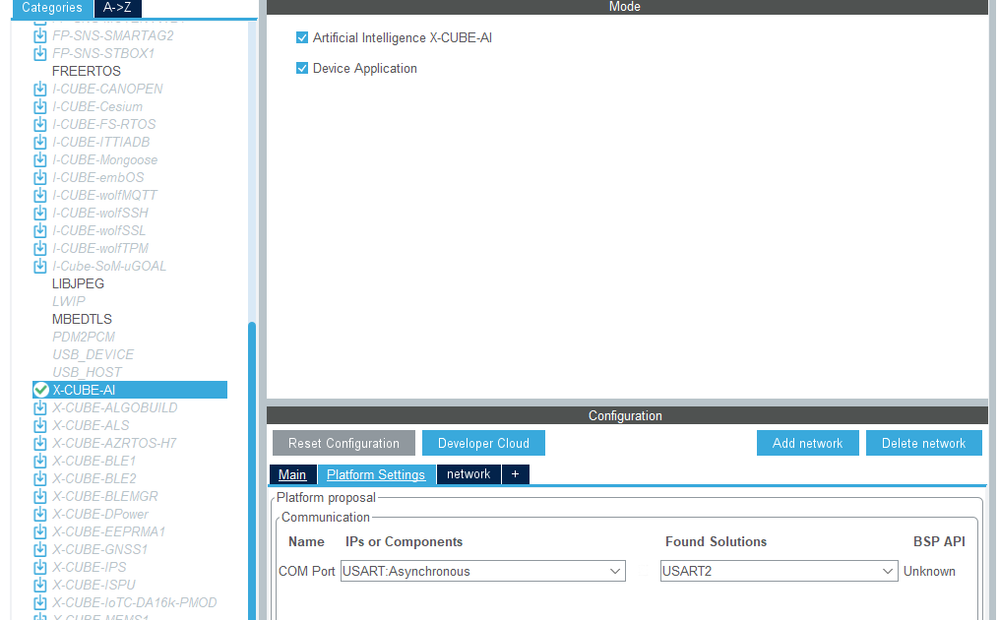Image resolution: width=999 pixels, height=620 pixels.
Task: Click download icon beside X-CUBE-IPS
Action: pyautogui.click(x=40, y=567)
